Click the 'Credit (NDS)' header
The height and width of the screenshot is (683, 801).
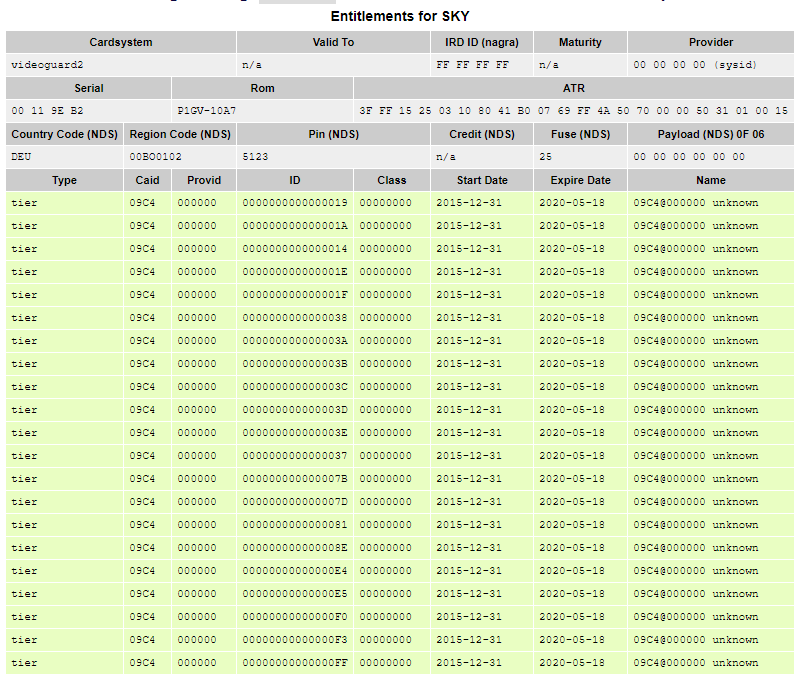click(x=482, y=134)
